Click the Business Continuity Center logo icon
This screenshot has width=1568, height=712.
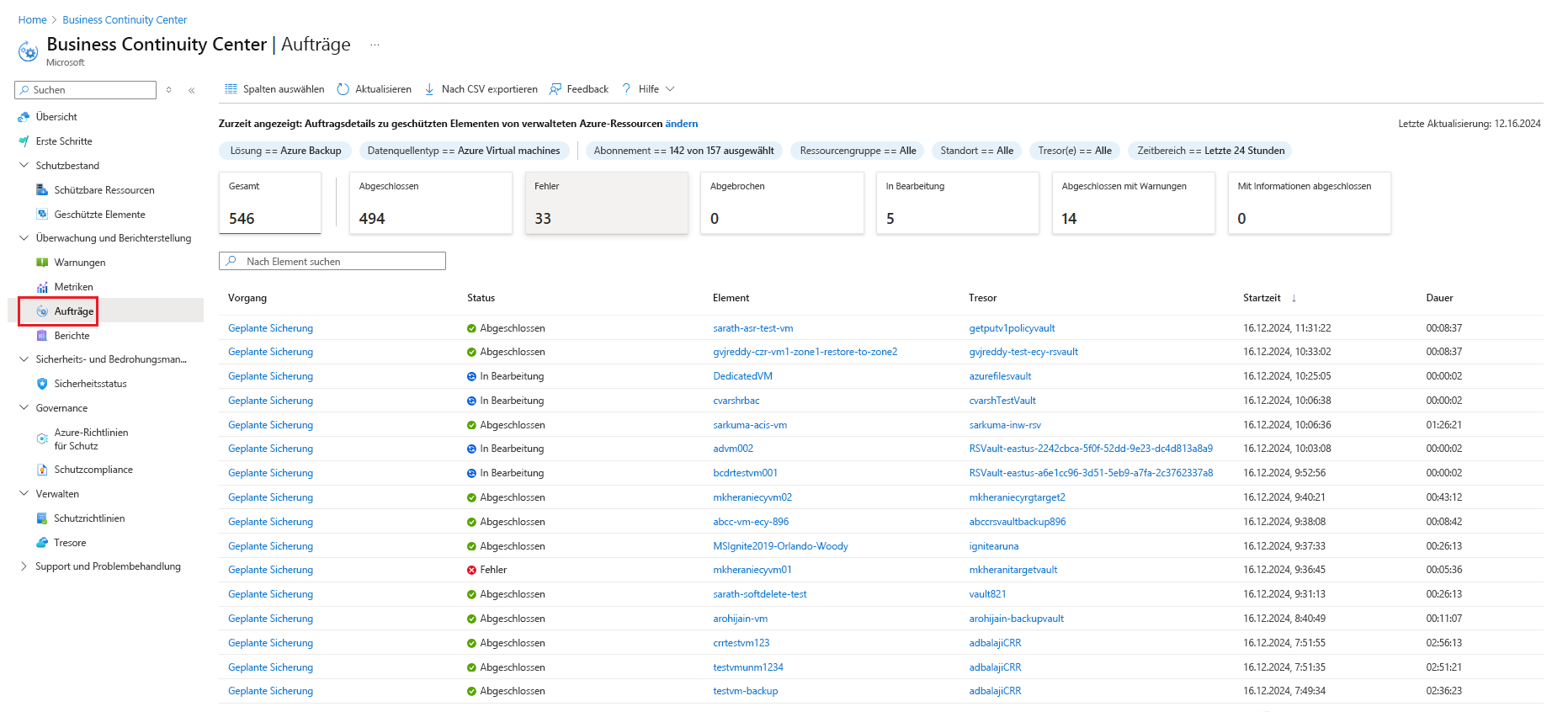28,52
